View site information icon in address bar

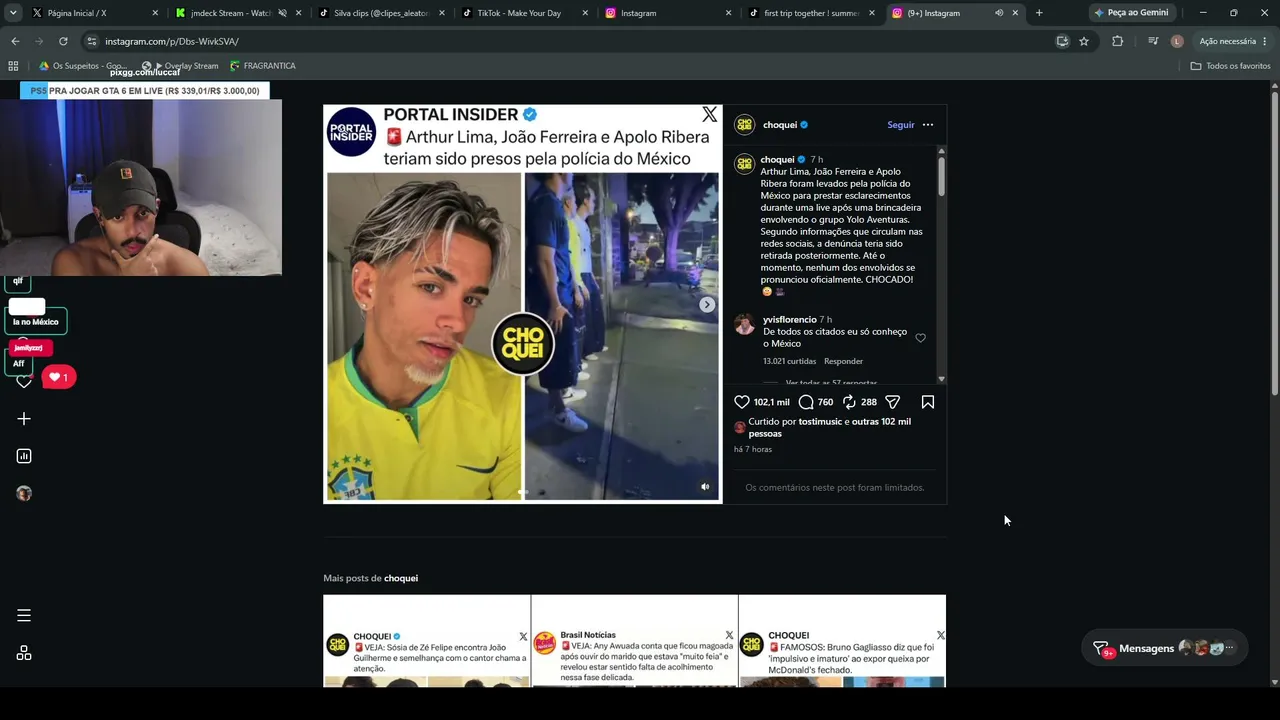(x=92, y=41)
